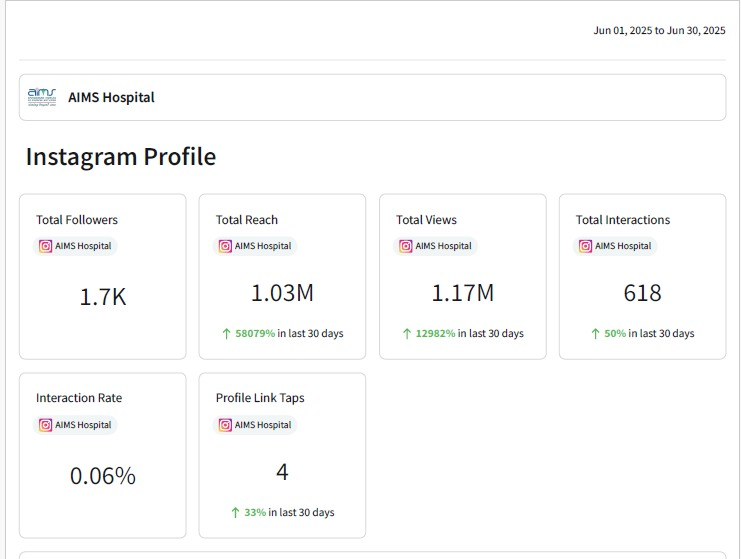The height and width of the screenshot is (559, 741).
Task: Click the 12982% growth figure
Action: (435, 334)
